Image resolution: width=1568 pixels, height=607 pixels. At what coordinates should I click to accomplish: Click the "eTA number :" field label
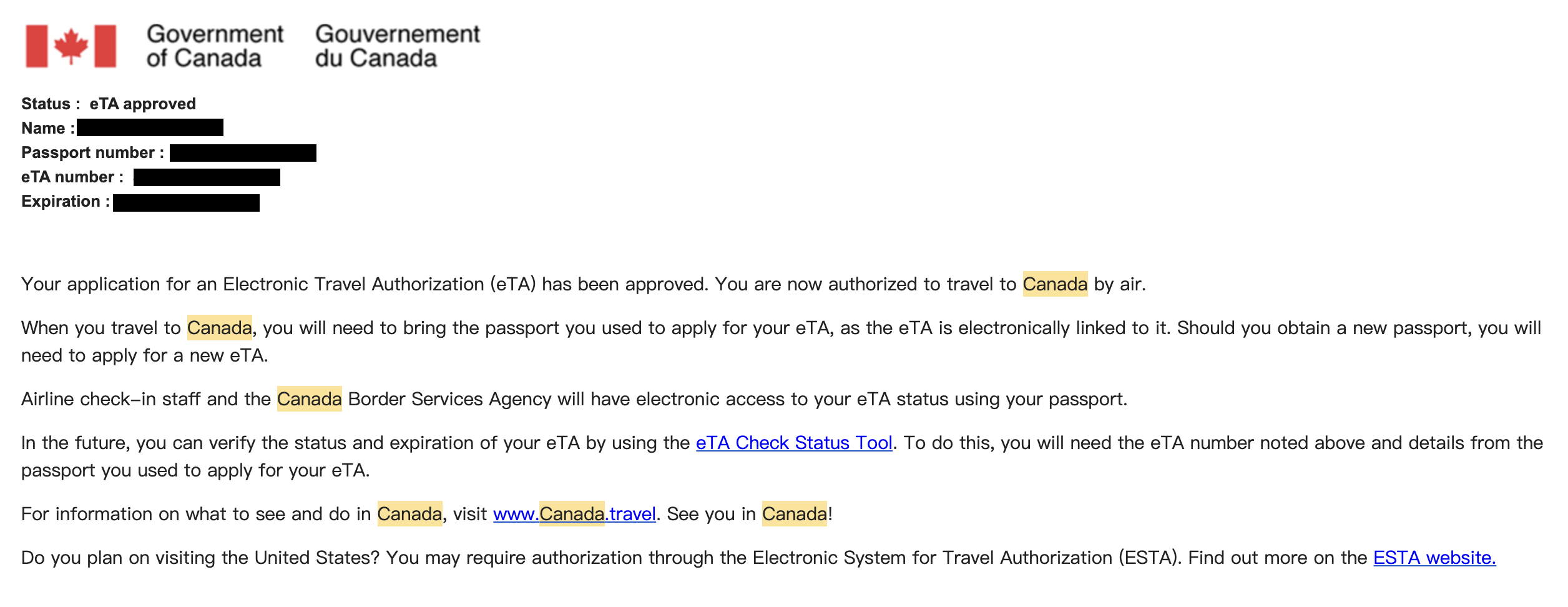pyautogui.click(x=72, y=177)
